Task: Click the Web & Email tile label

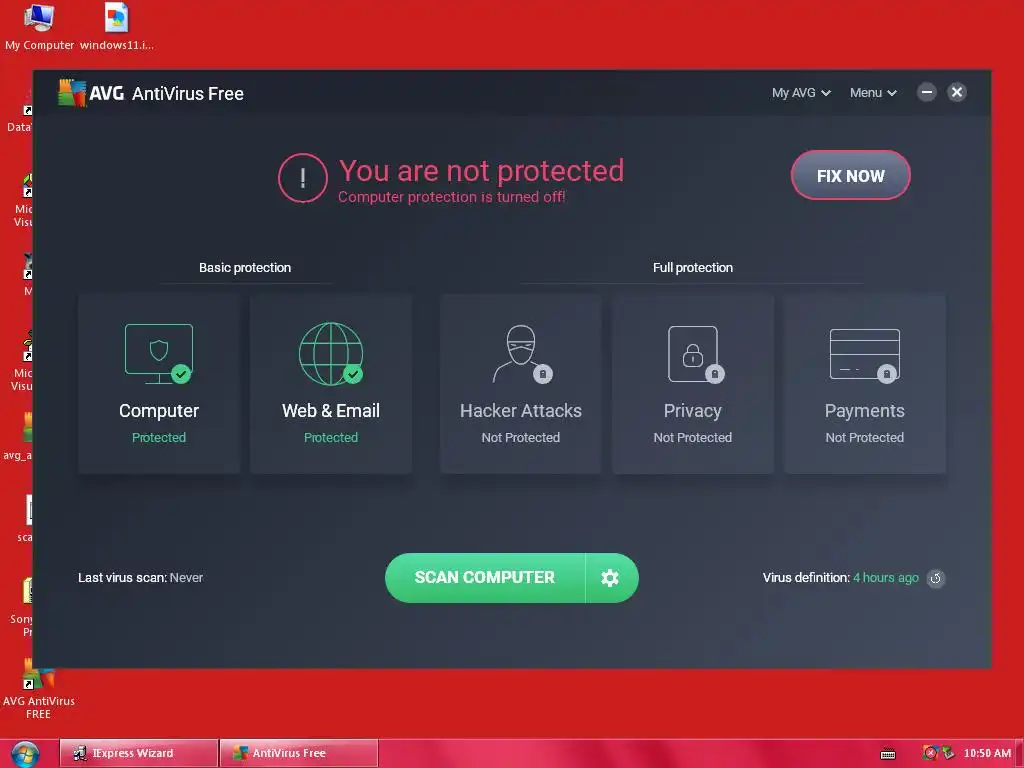Action: (330, 411)
